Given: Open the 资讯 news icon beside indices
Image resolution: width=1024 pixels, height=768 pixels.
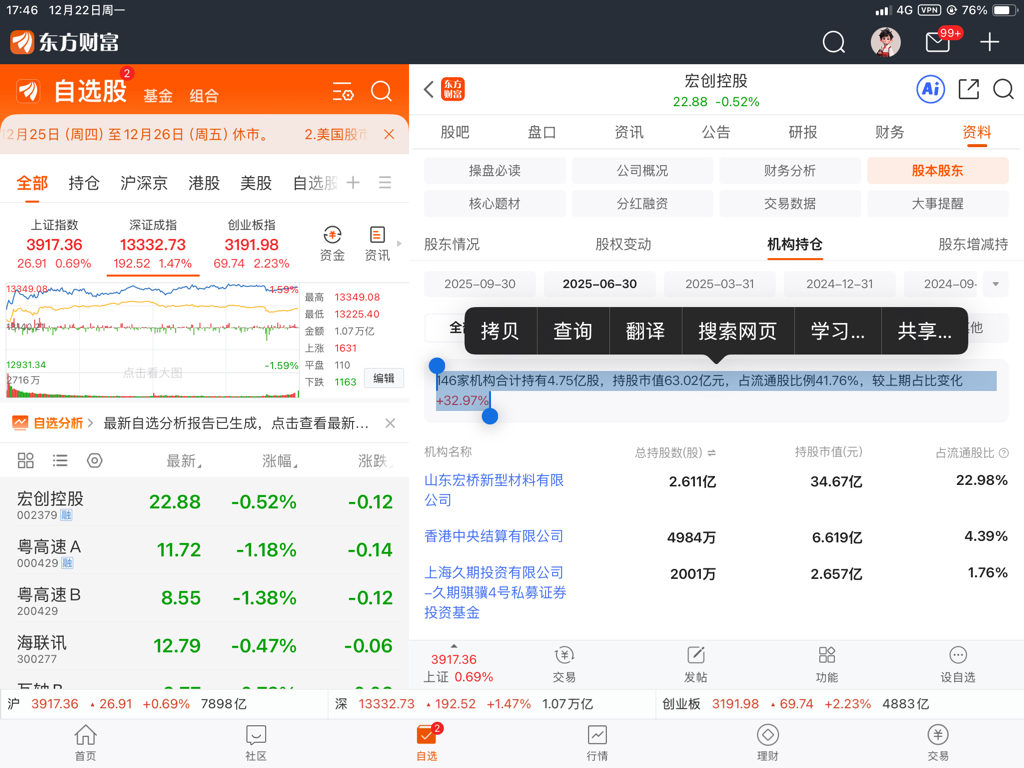Looking at the screenshot, I should pos(377,244).
